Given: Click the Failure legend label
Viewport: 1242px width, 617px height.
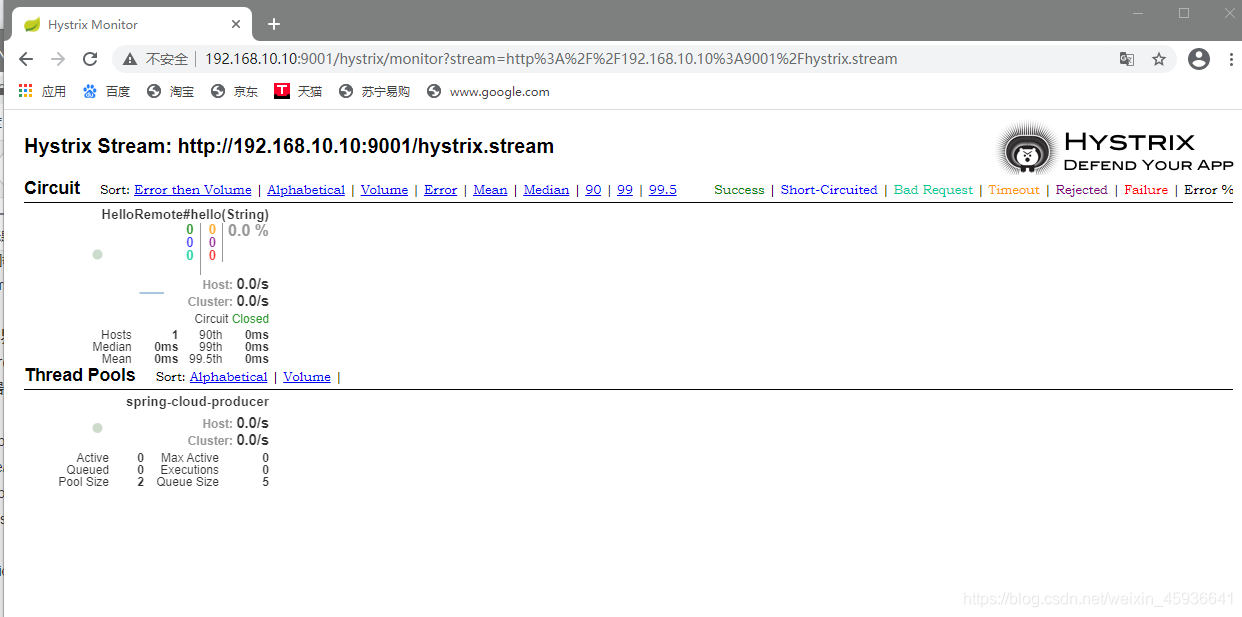Looking at the screenshot, I should click(x=1146, y=189).
